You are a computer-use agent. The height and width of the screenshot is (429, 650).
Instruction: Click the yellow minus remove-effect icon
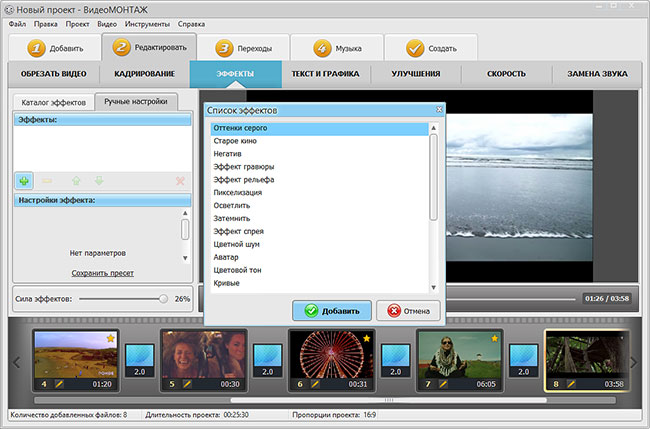(x=47, y=181)
